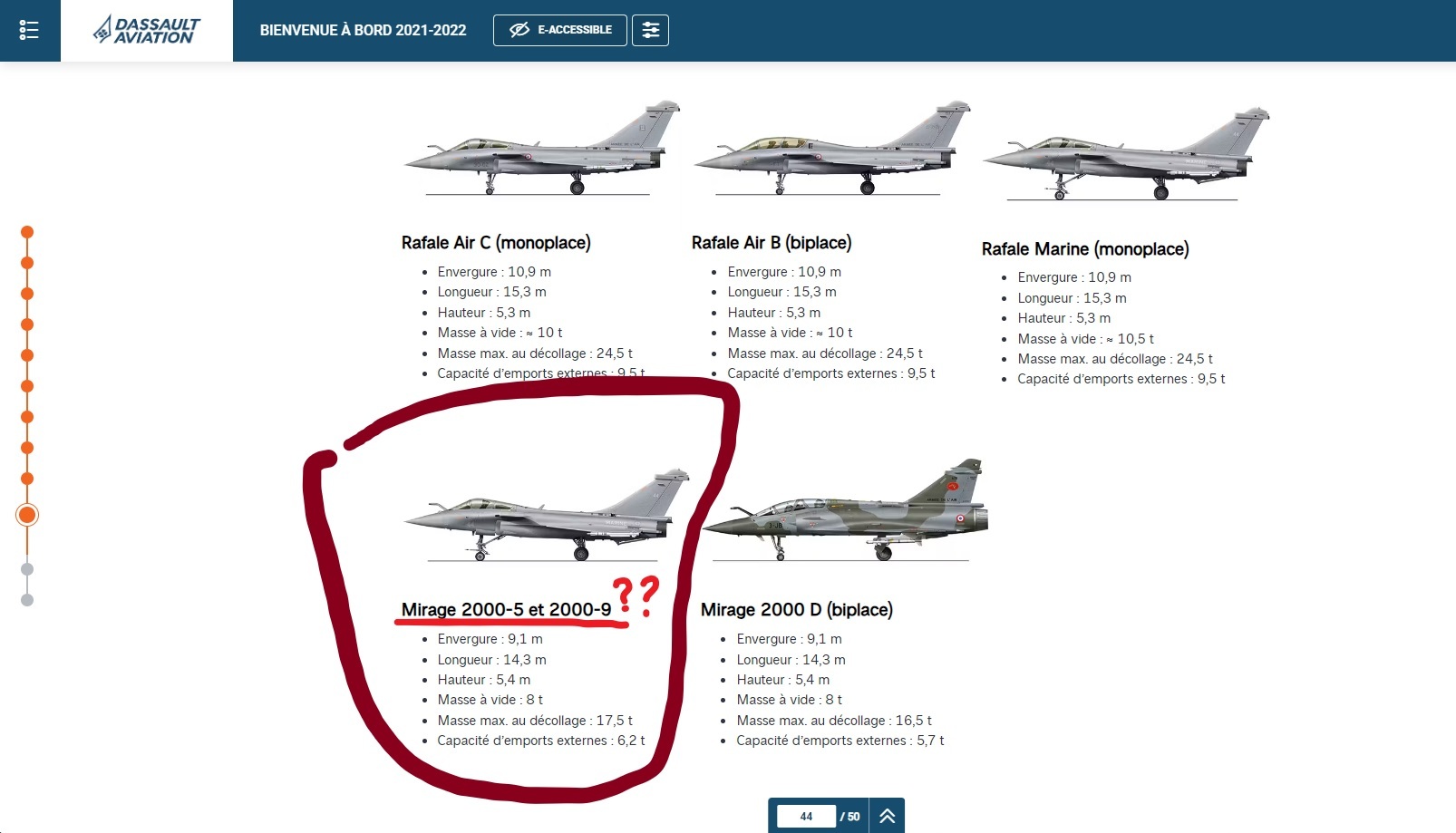Click the Dassault Aviation logo
Screen dimensions: 1456x833
(147, 31)
